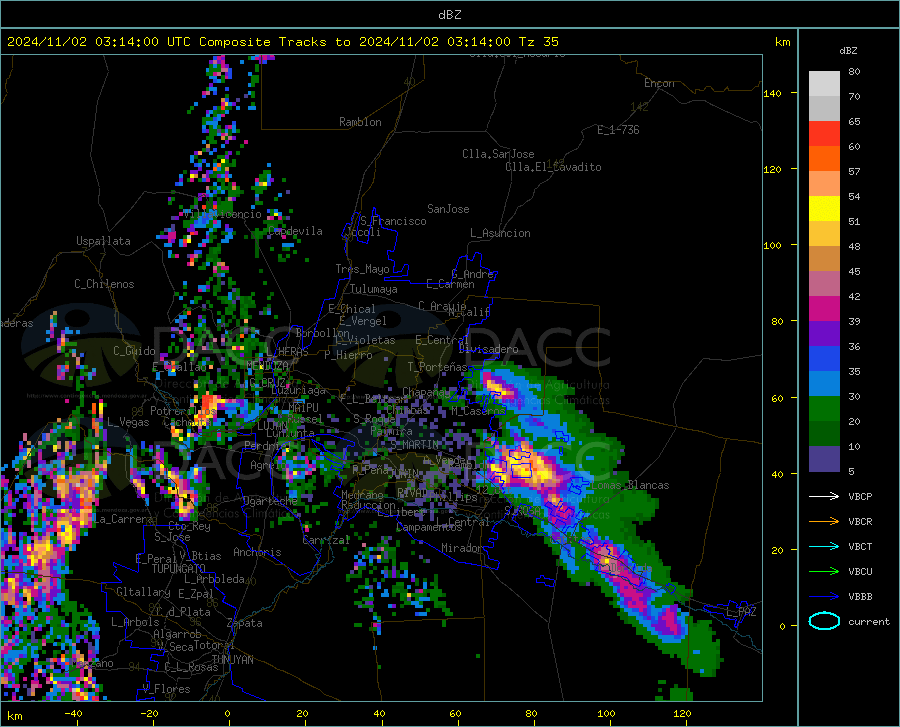Click the Anchoris map label
Image resolution: width=900 pixels, height=727 pixels.
click(257, 553)
